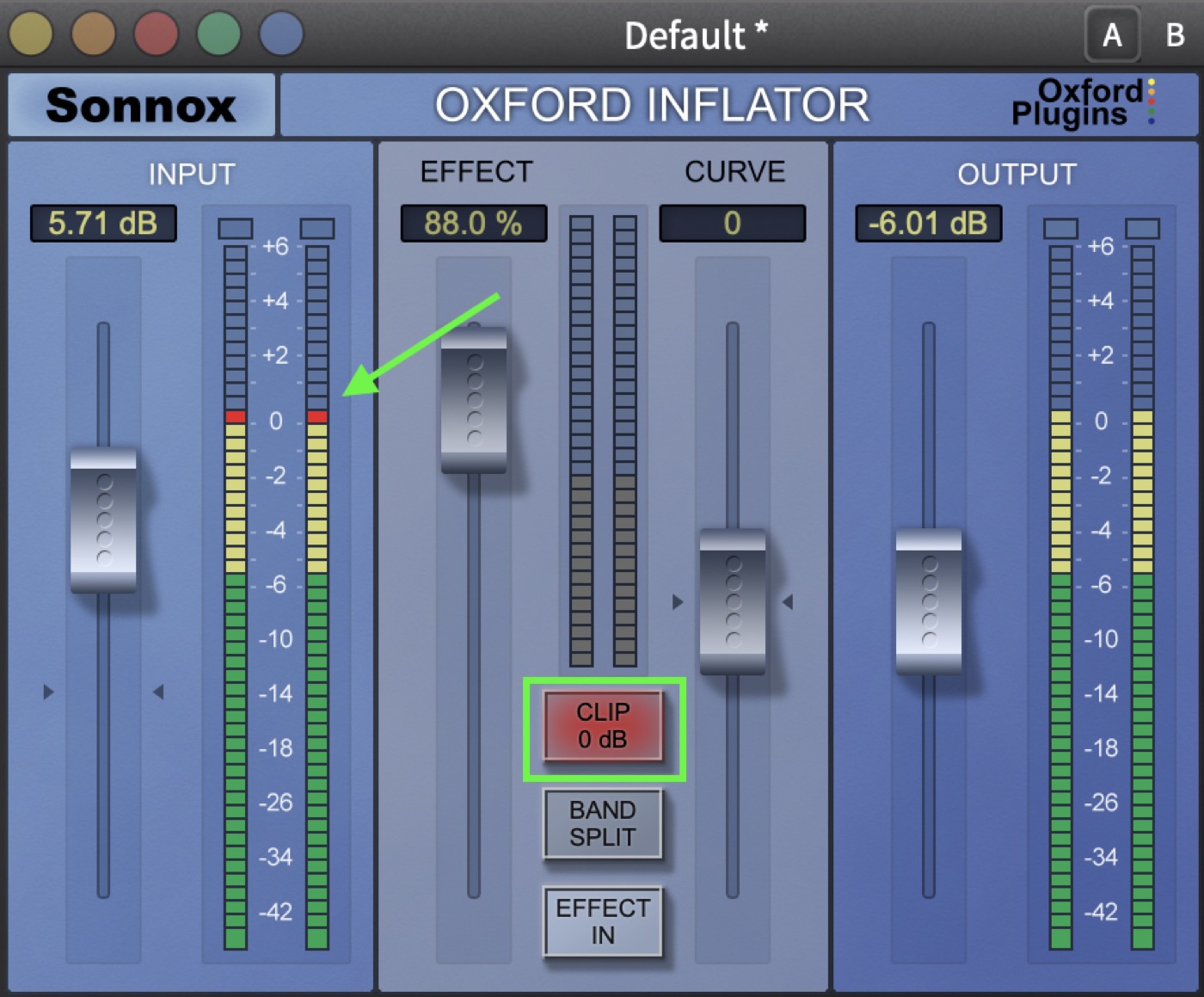Click the EFFECT fader handle

tap(474, 399)
